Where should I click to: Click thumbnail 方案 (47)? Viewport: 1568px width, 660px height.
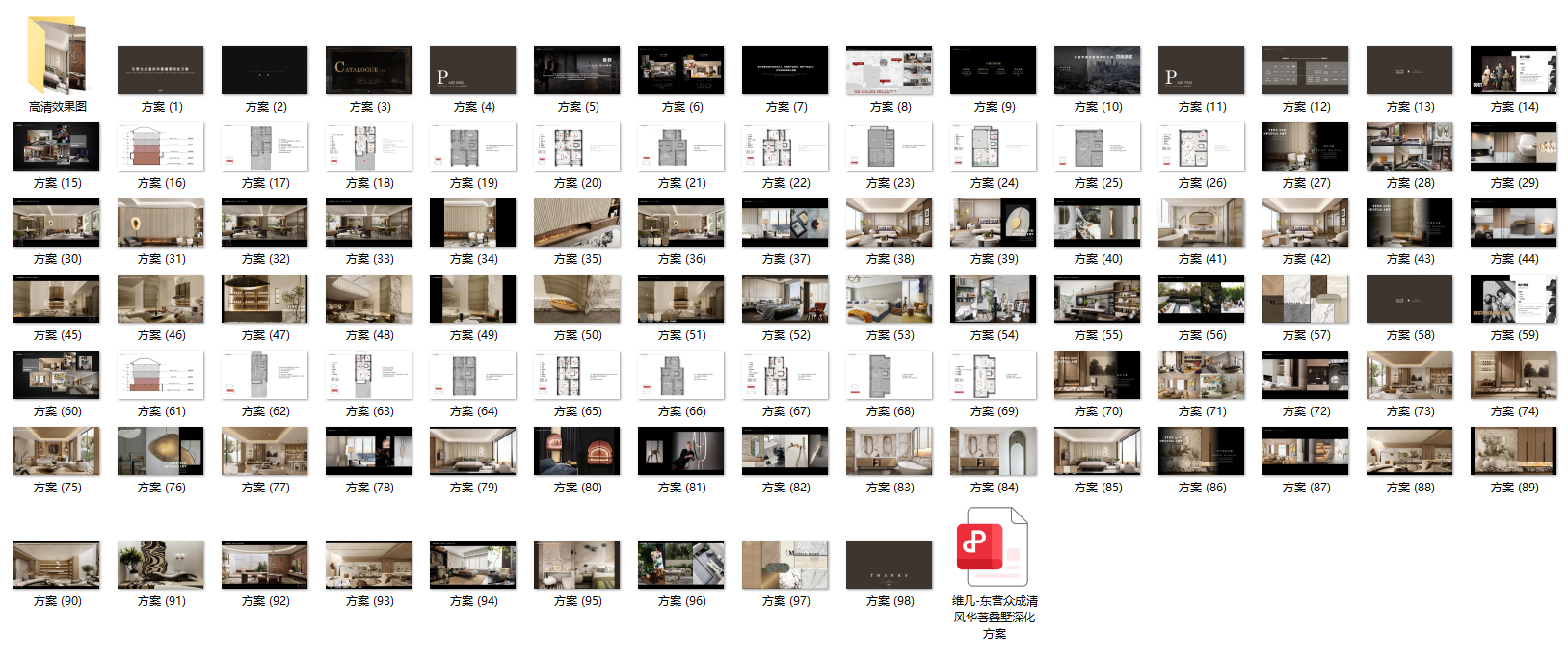(x=265, y=299)
